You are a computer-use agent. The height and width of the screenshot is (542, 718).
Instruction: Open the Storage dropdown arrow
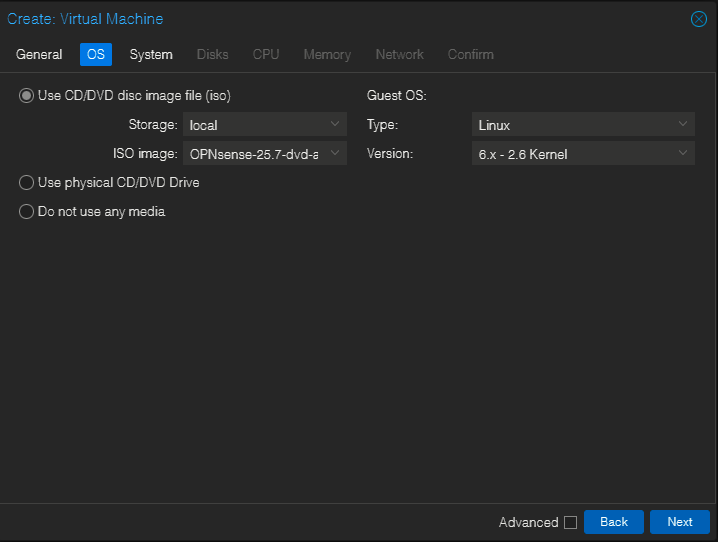pyautogui.click(x=335, y=124)
